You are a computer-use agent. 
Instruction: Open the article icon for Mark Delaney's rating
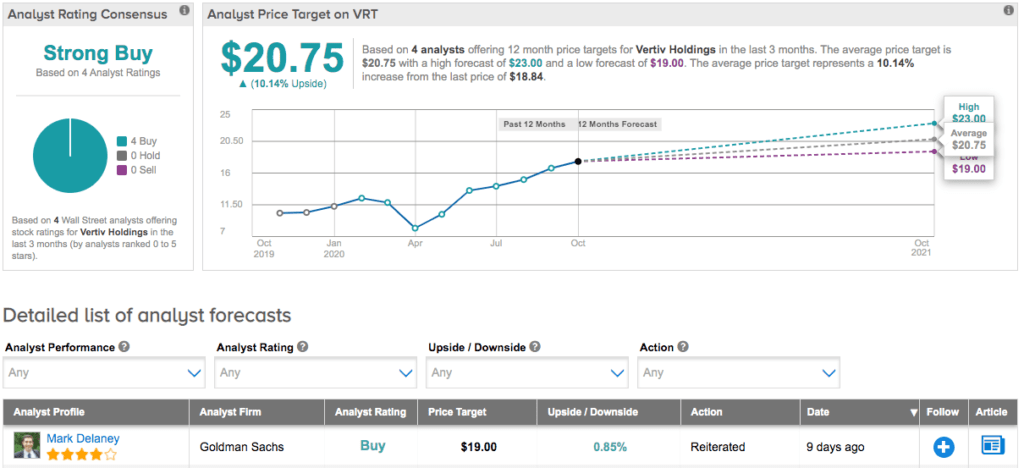coord(992,446)
